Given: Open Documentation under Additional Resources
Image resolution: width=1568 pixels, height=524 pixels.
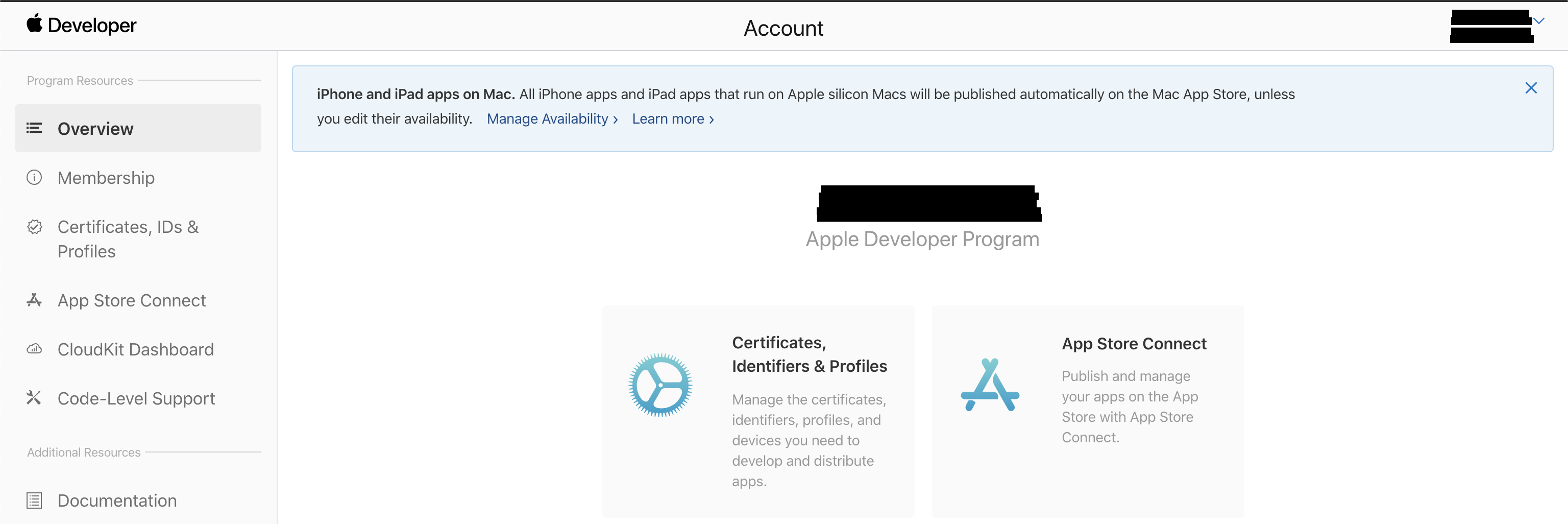Looking at the screenshot, I should point(117,500).
